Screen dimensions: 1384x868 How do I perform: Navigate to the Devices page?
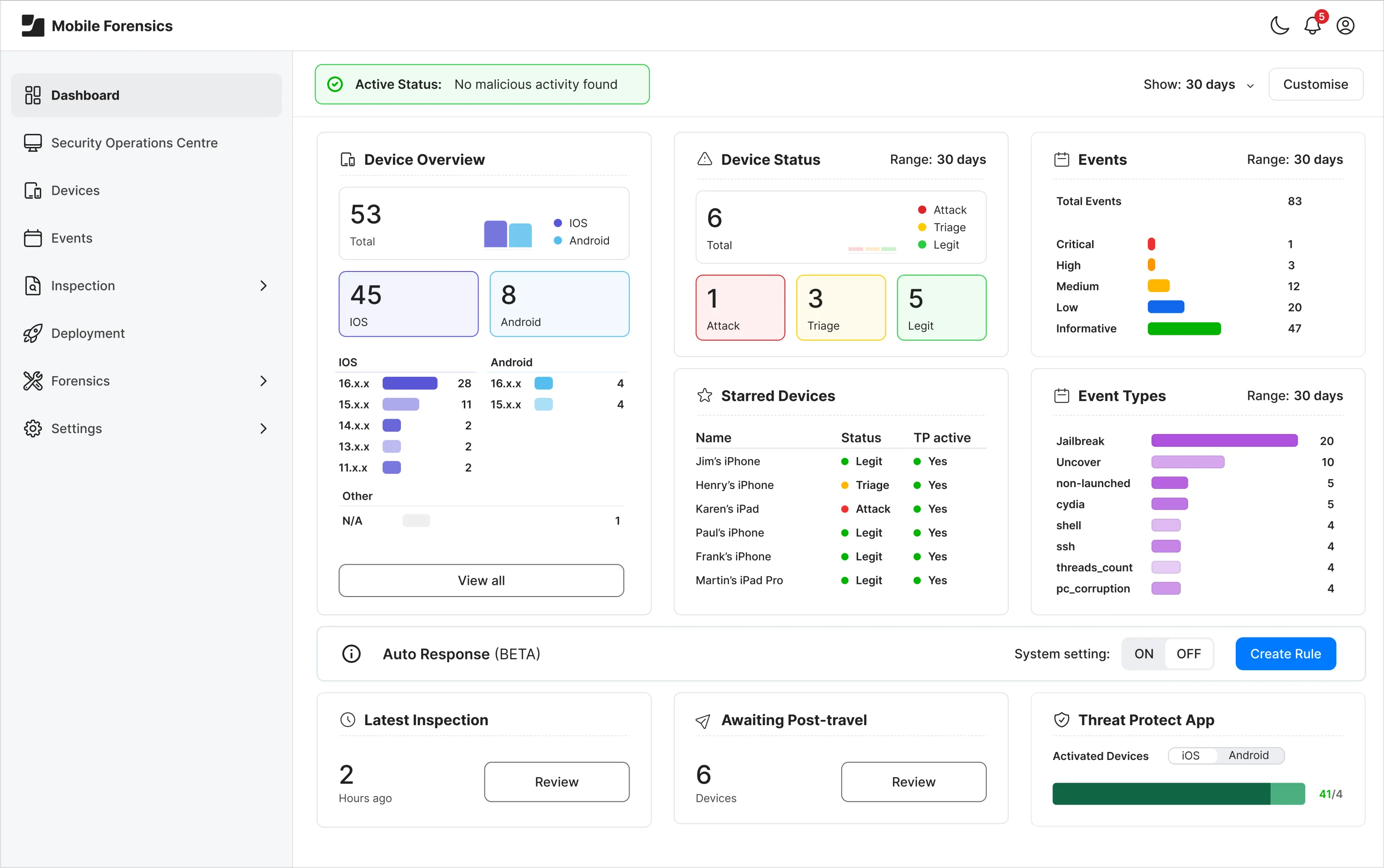(75, 190)
